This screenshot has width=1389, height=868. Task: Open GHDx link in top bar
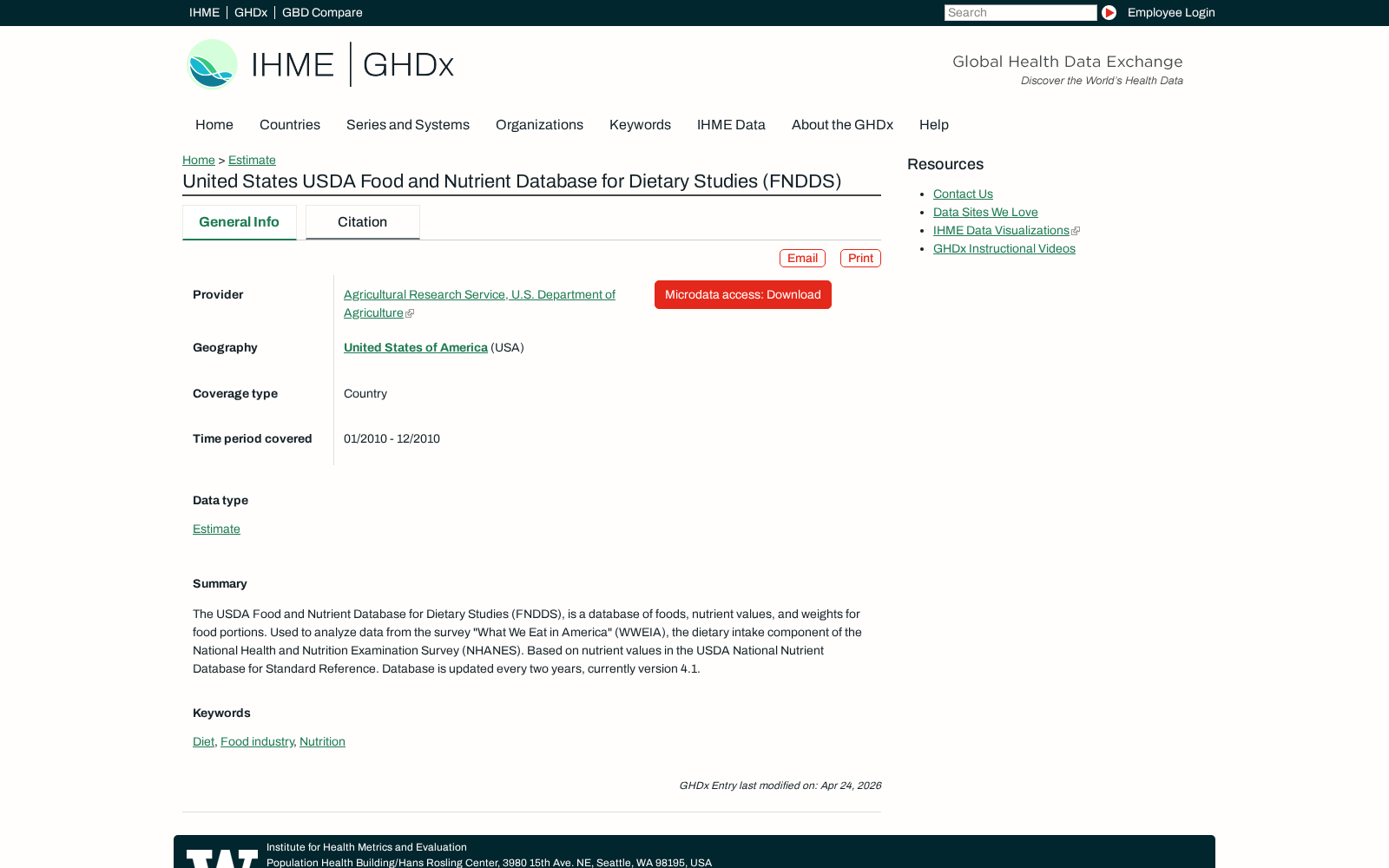point(251,12)
